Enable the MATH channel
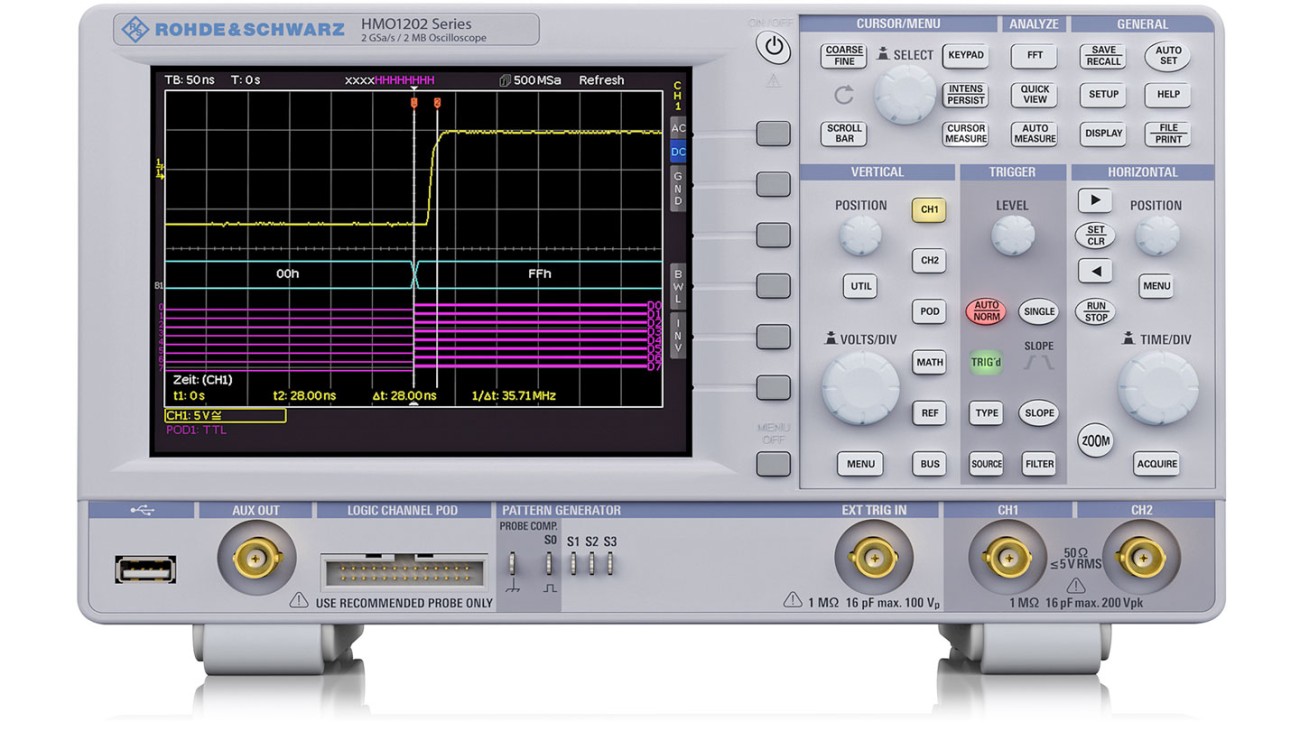Image resolution: width=1300 pixels, height=731 pixels. [929, 363]
